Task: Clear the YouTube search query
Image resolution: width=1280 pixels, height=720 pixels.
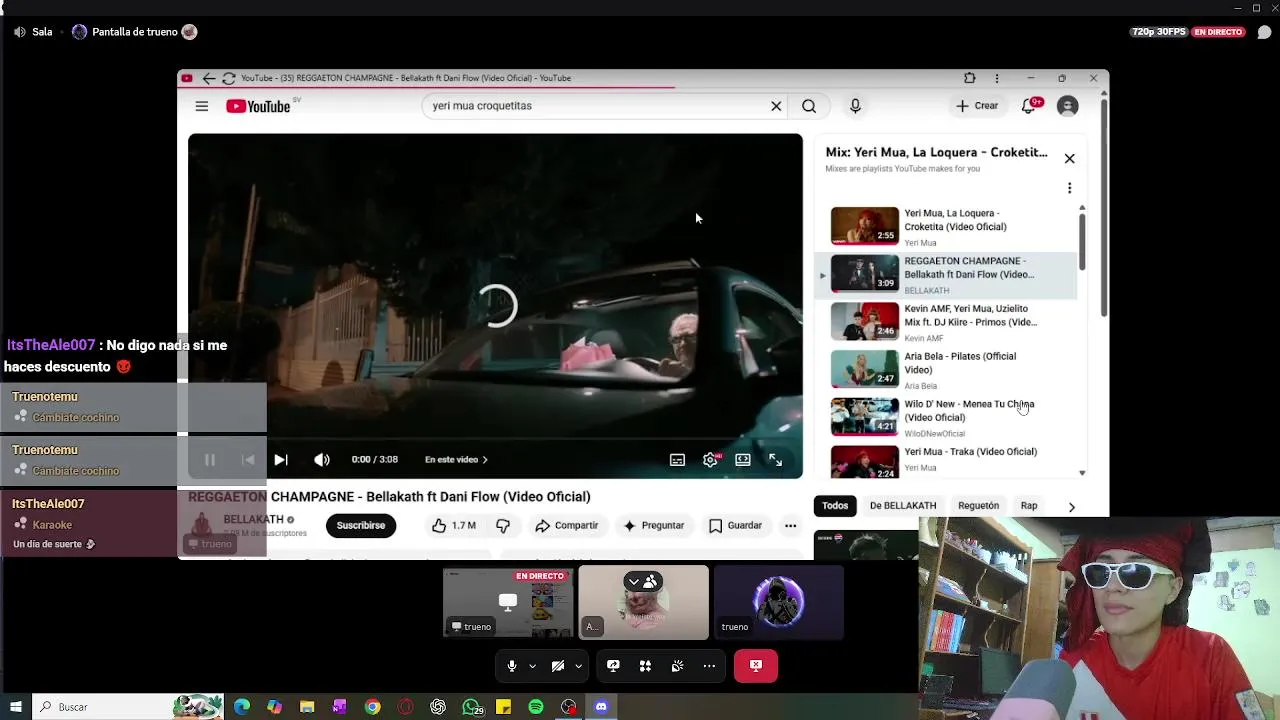Action: 776,106
